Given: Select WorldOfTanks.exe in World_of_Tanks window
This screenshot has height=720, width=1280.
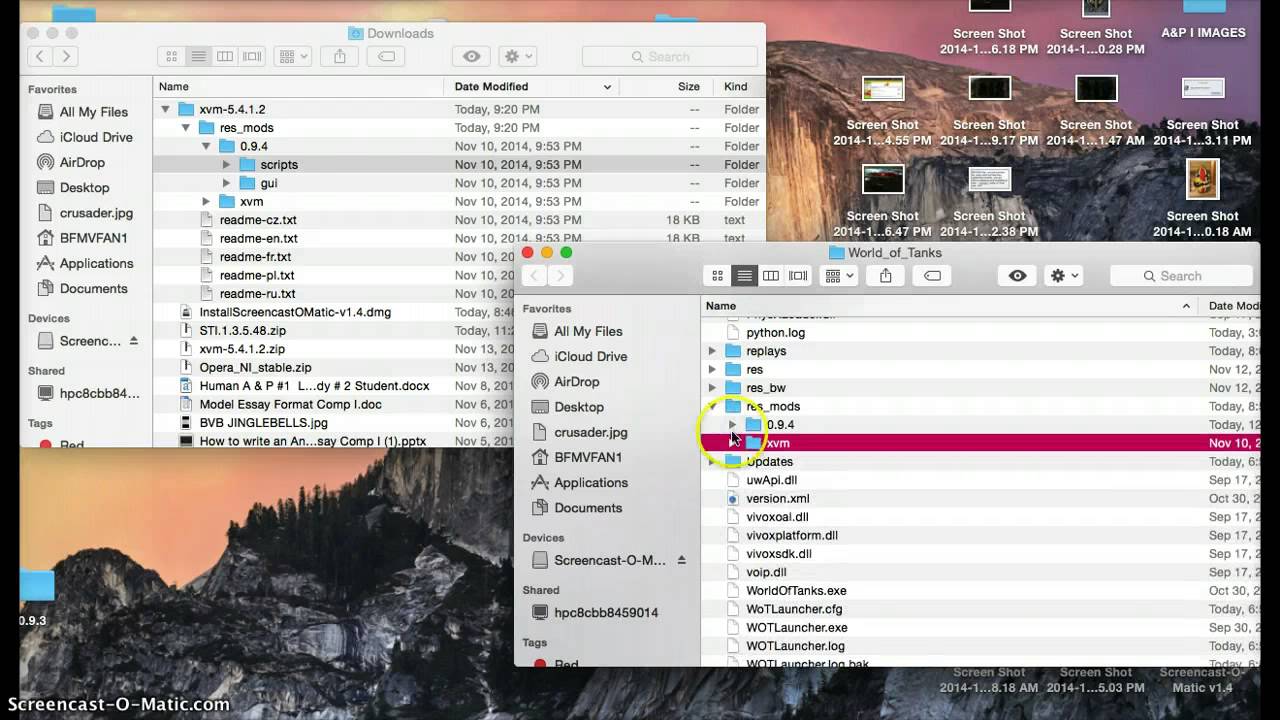Looking at the screenshot, I should (x=796, y=591).
